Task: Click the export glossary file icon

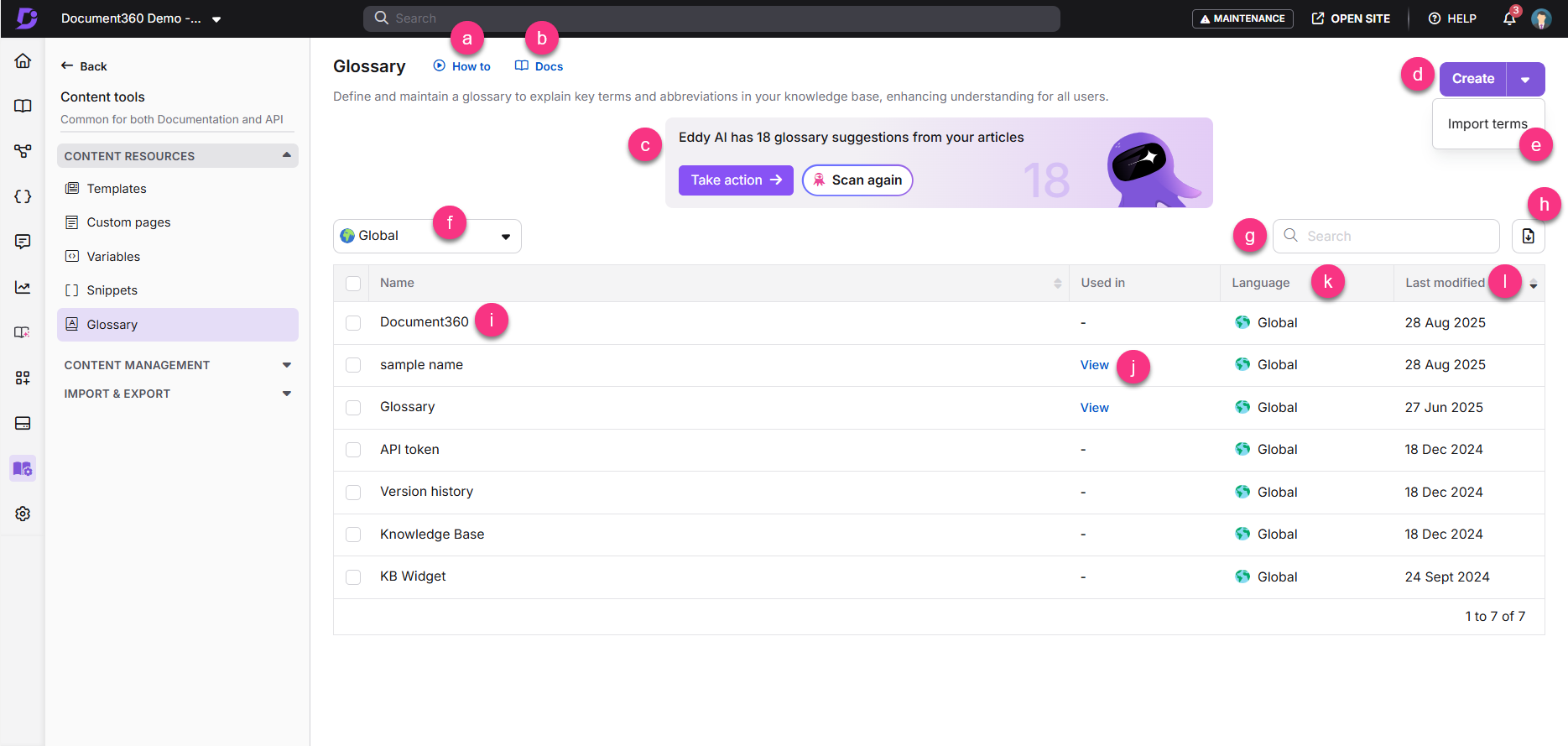Action: [x=1528, y=236]
